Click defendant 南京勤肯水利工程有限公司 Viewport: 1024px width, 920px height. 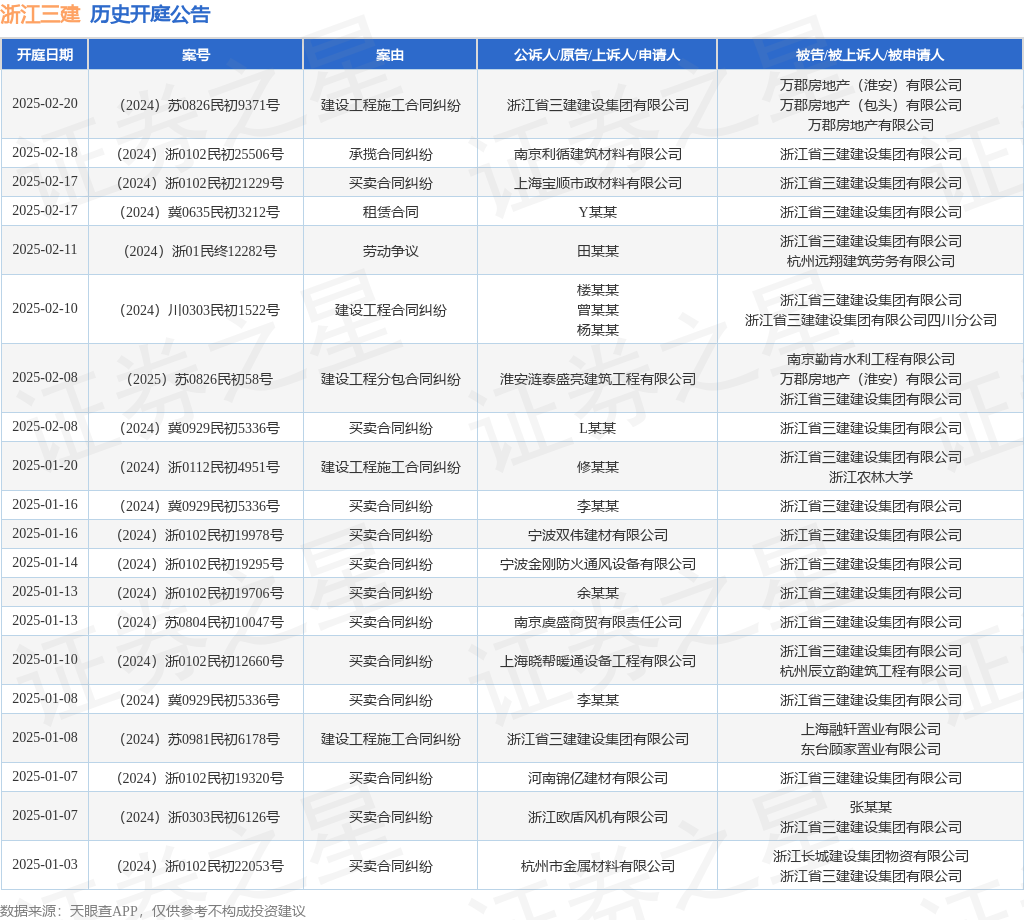[871, 359]
